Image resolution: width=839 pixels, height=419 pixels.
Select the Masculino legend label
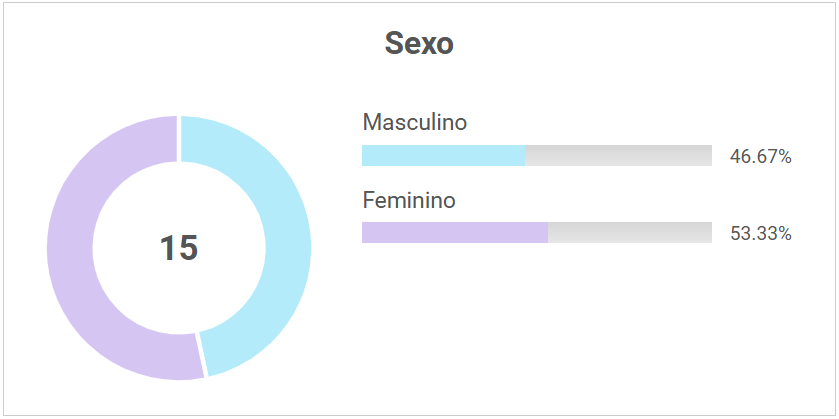(x=414, y=123)
